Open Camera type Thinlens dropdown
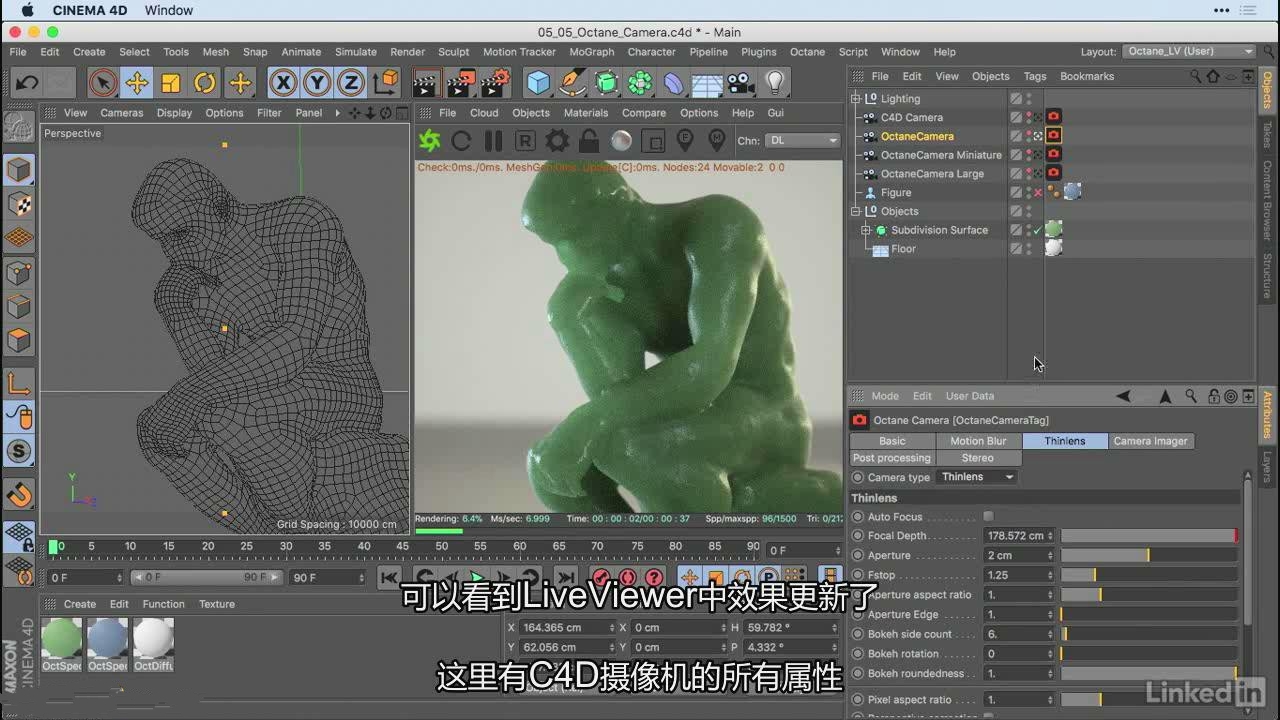 coord(977,477)
